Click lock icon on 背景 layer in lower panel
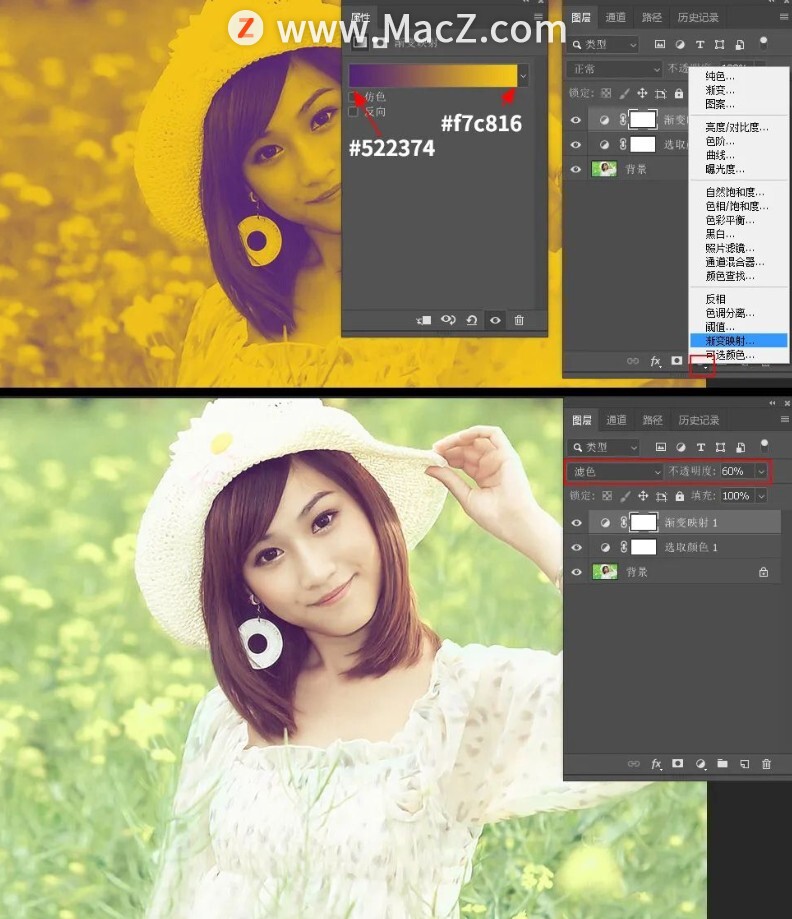 click(x=763, y=571)
